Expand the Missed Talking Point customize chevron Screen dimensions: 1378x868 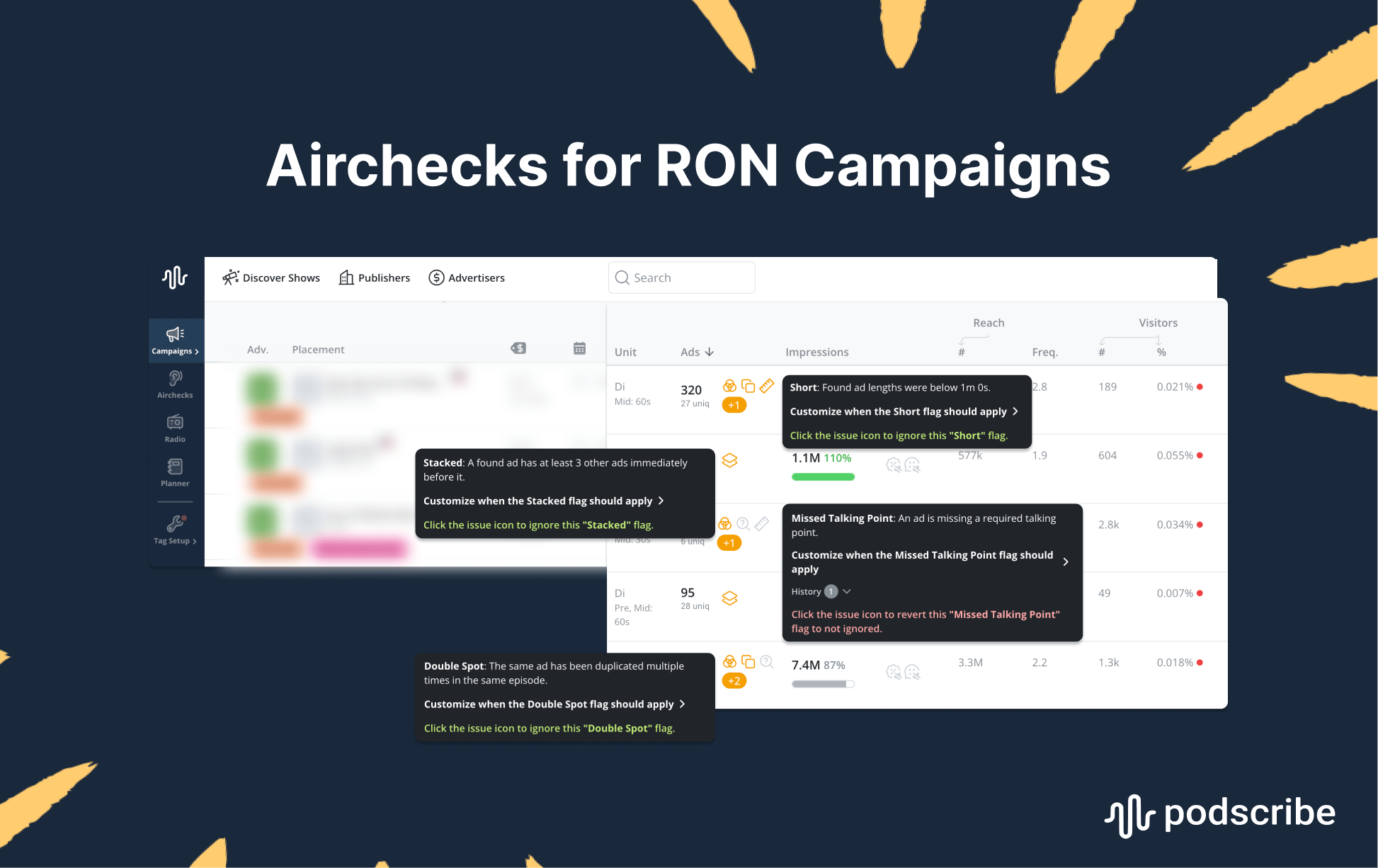pos(1065,561)
